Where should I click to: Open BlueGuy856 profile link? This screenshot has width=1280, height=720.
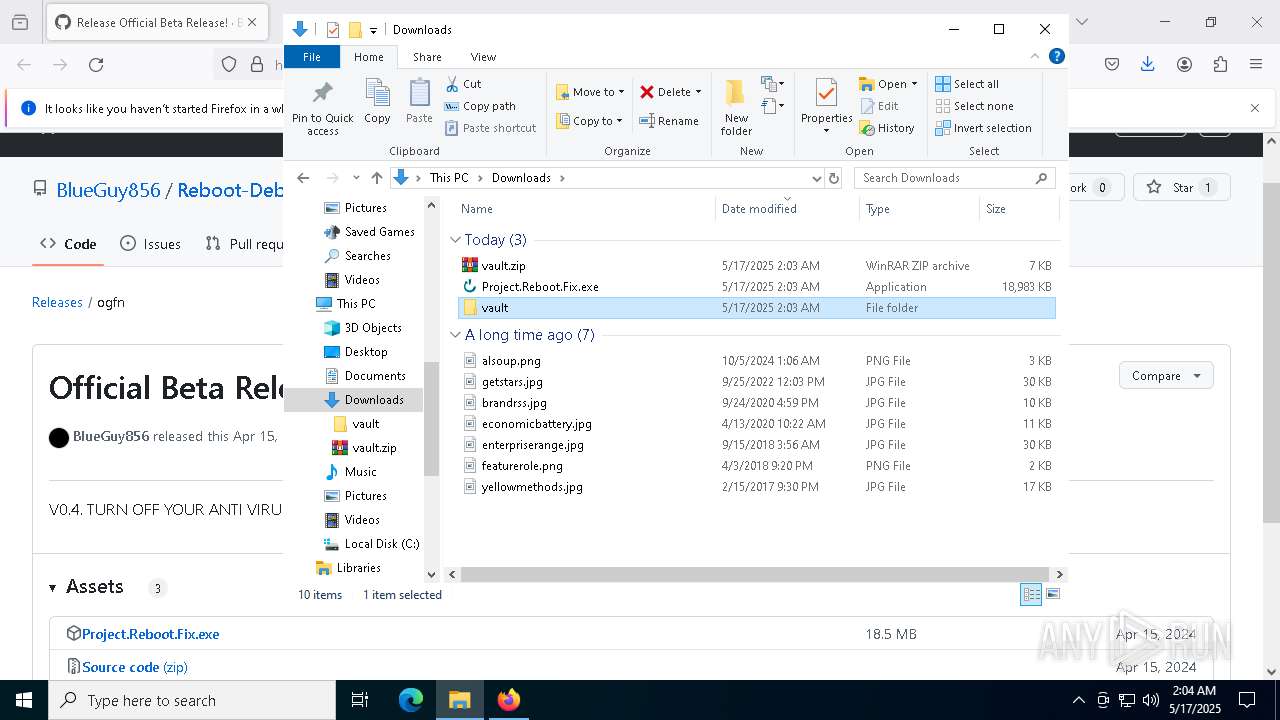pyautogui.click(x=108, y=190)
